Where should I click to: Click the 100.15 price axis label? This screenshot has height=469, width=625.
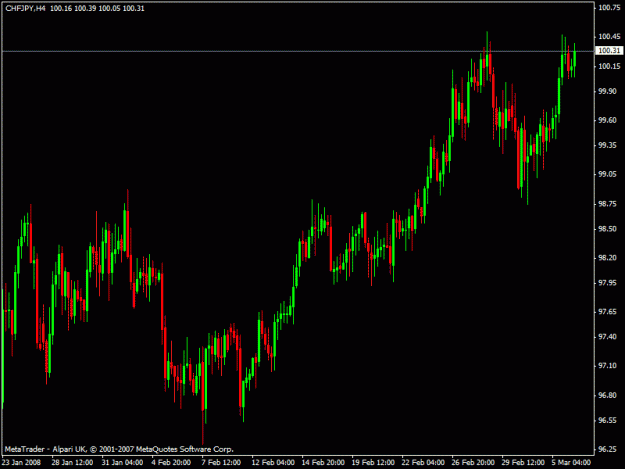[609, 66]
